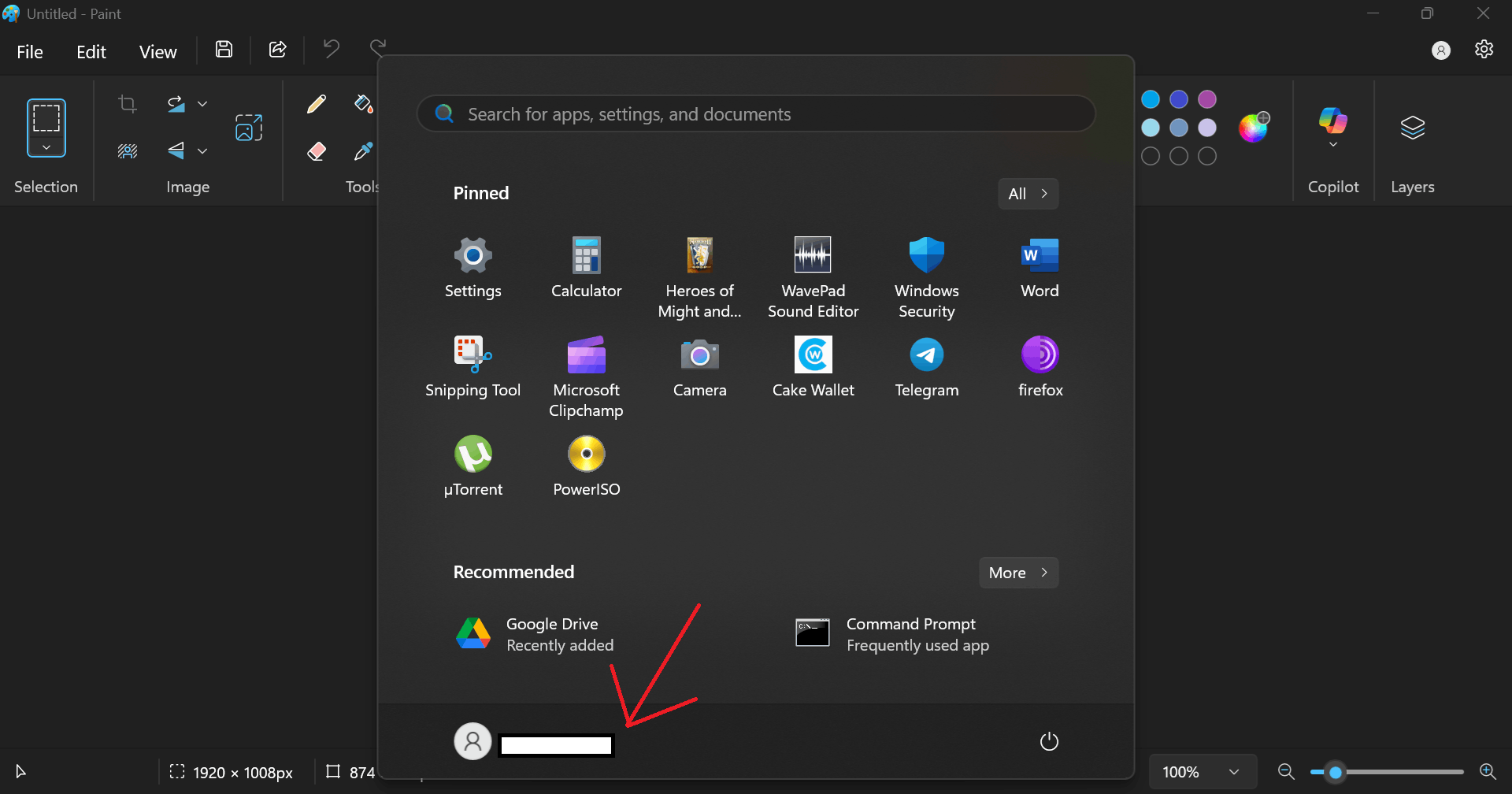
Task: Select the Fill with color tool
Action: click(x=363, y=103)
